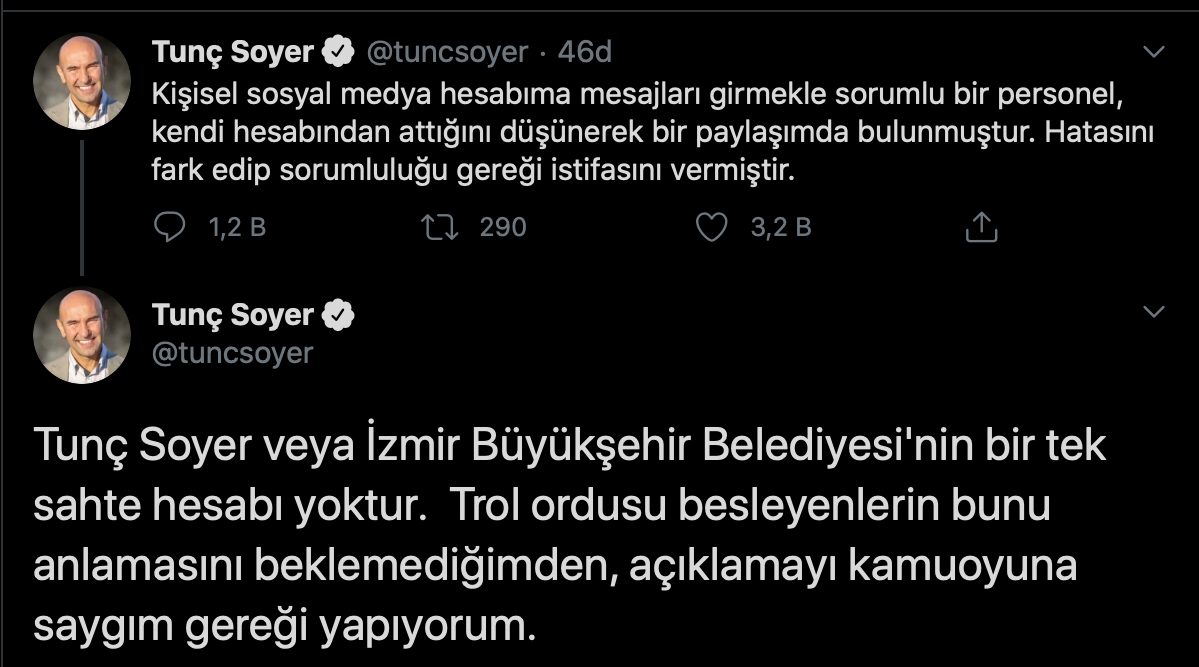
Task: Open the Tunç Soyer name link in first tweet
Action: (233, 51)
